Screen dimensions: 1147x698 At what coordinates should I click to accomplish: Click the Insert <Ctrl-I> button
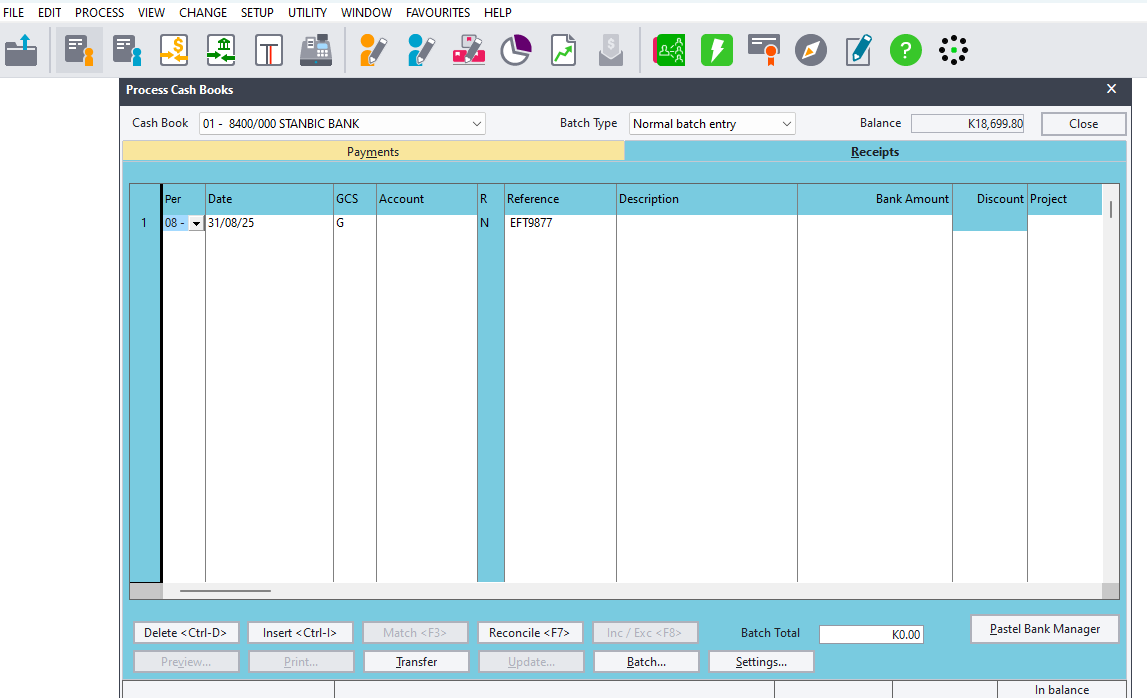click(x=300, y=633)
